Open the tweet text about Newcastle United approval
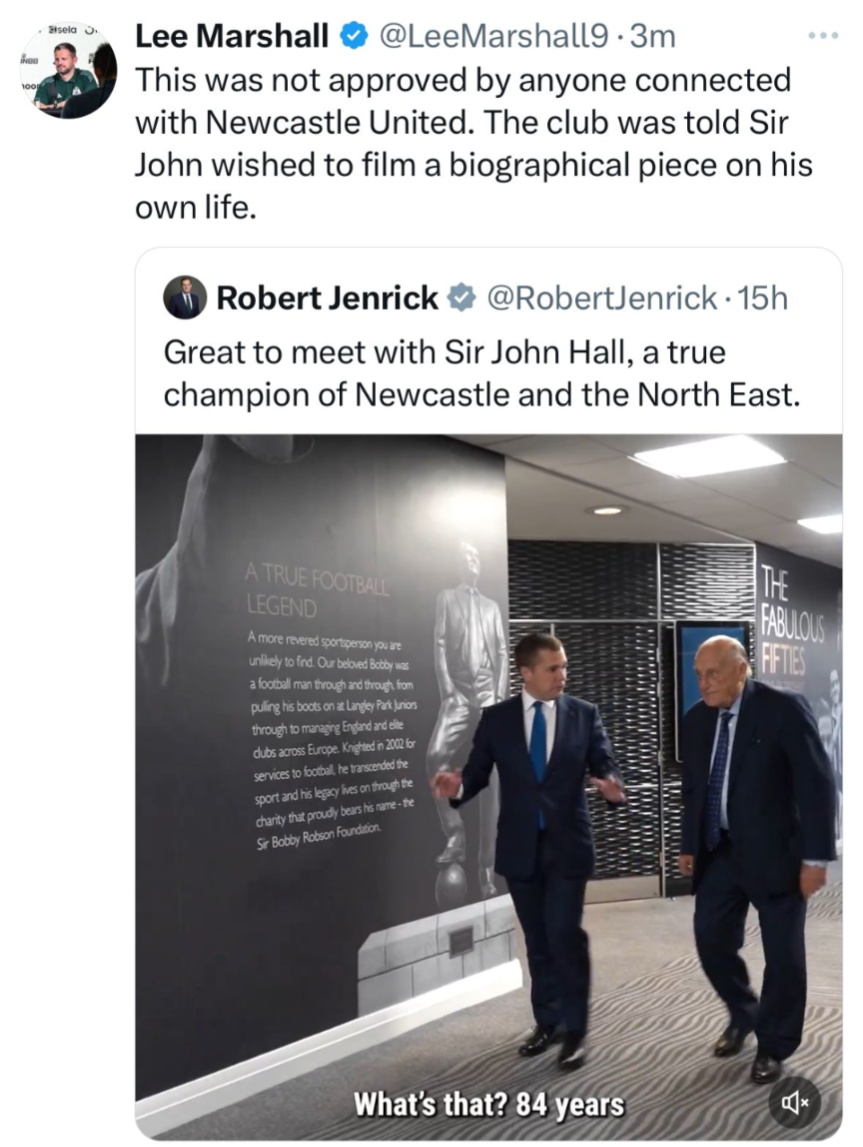 pos(474,143)
